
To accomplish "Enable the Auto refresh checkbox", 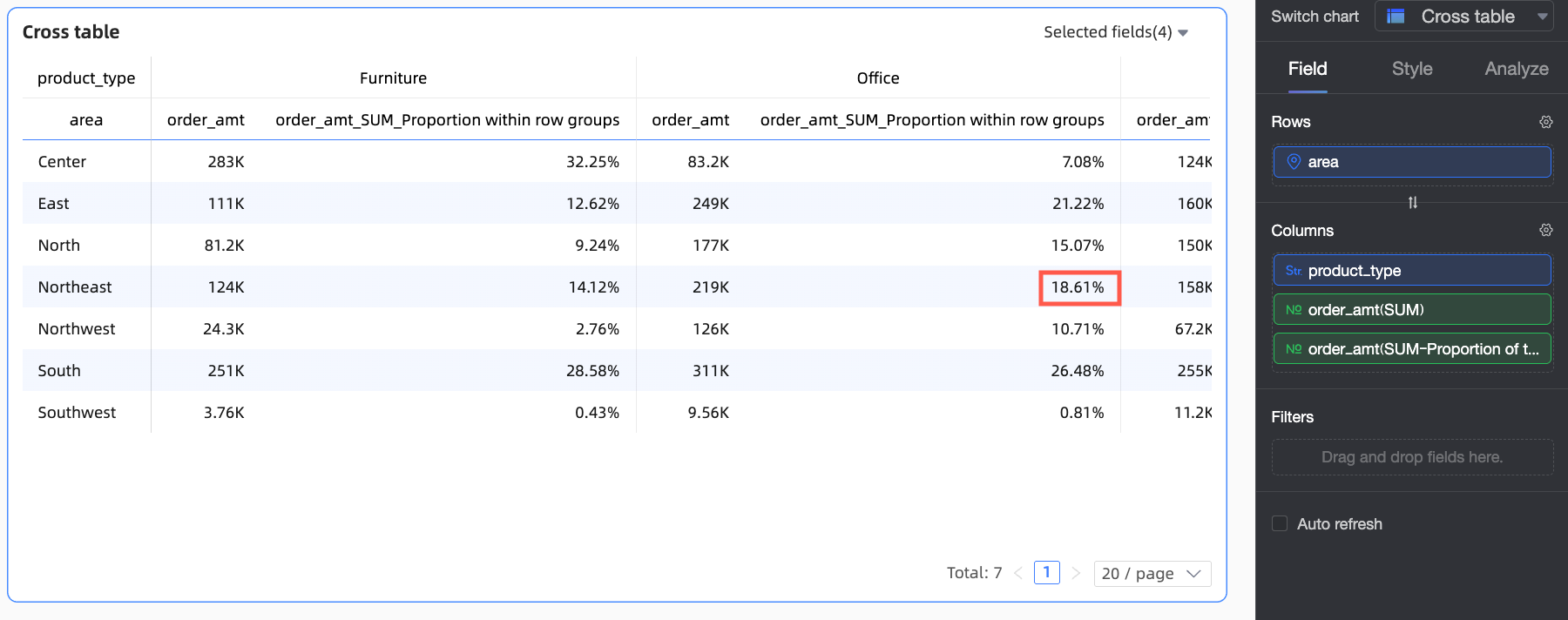I will pyautogui.click(x=1280, y=523).
